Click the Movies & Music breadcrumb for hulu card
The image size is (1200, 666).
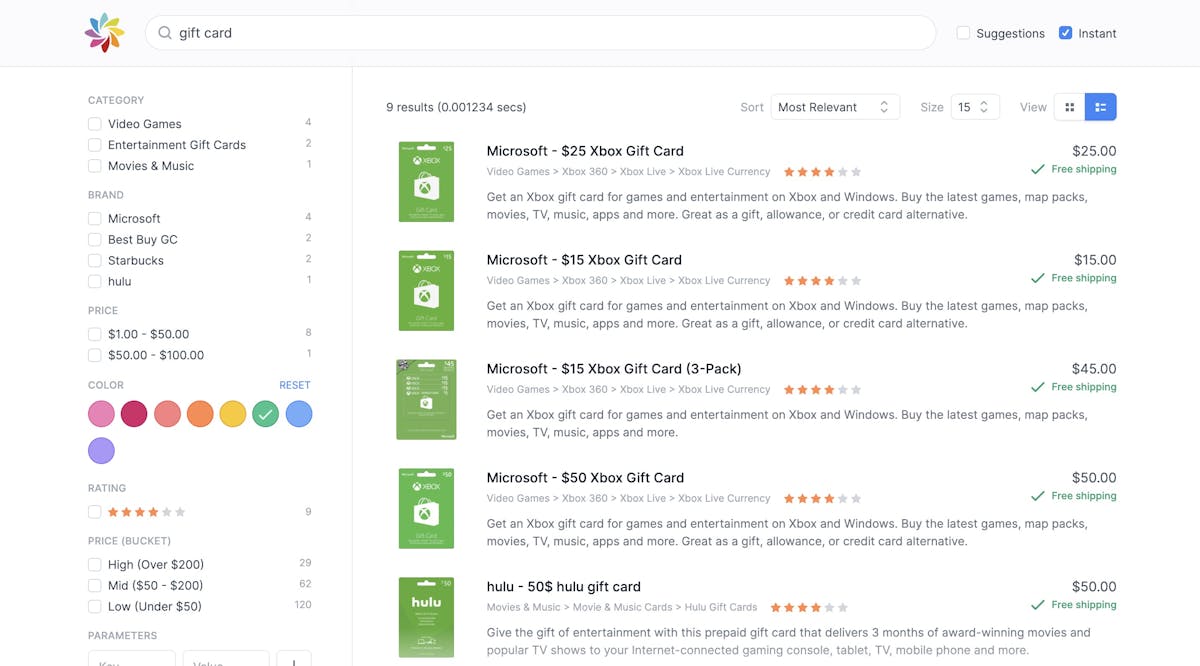[x=524, y=607]
